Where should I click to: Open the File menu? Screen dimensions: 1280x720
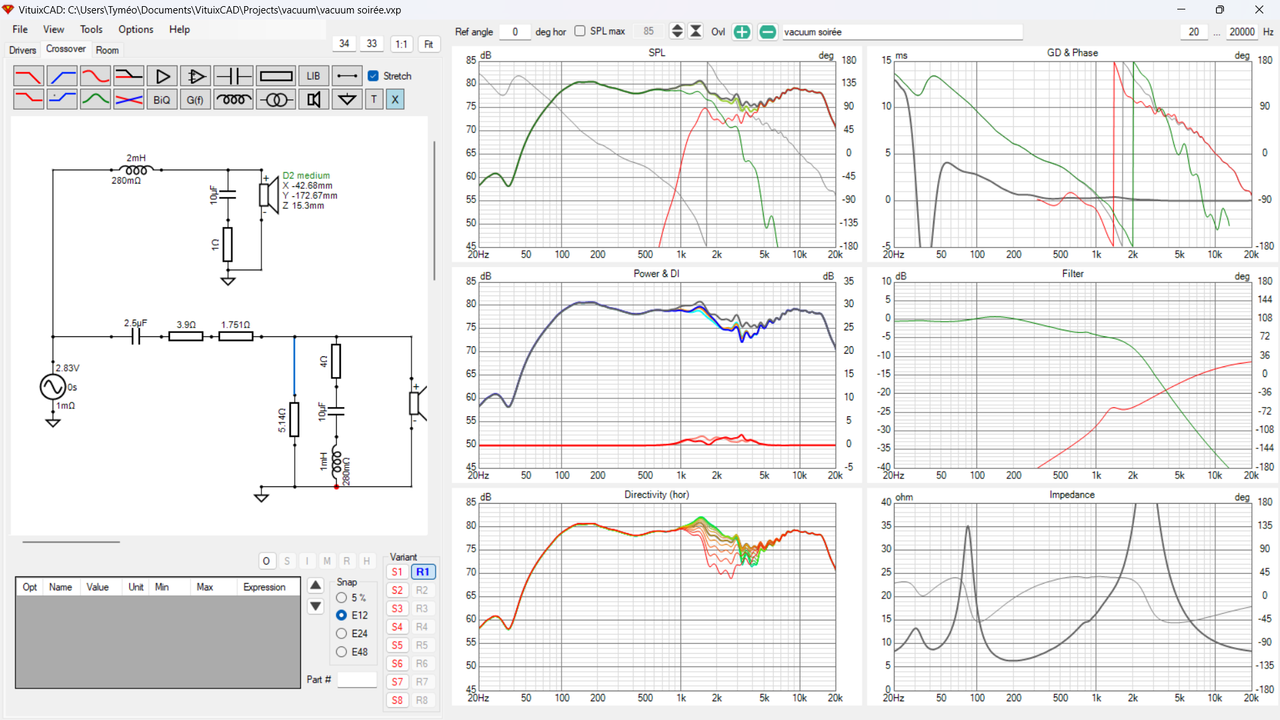click(x=20, y=29)
